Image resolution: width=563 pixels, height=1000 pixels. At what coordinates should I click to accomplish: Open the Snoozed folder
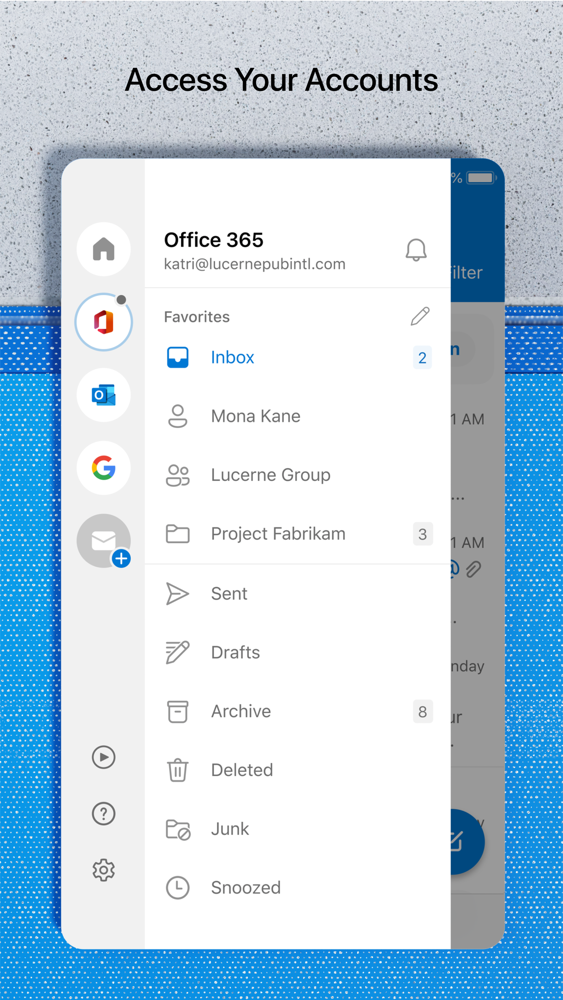[298, 888]
